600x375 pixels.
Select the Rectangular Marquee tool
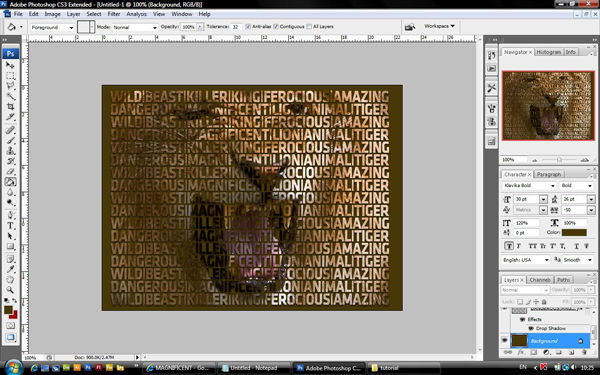click(x=10, y=75)
